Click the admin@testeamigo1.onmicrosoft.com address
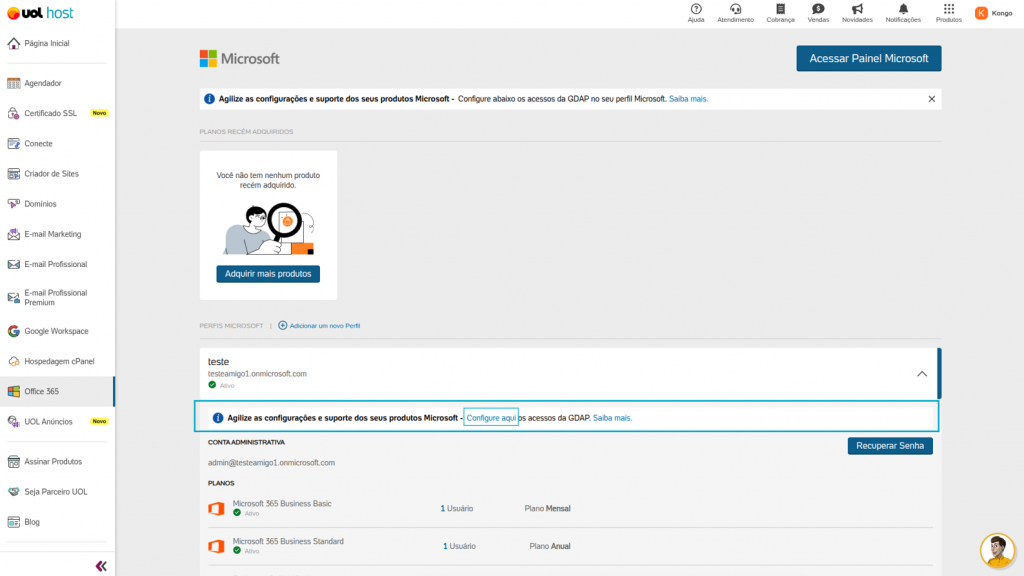 271,463
